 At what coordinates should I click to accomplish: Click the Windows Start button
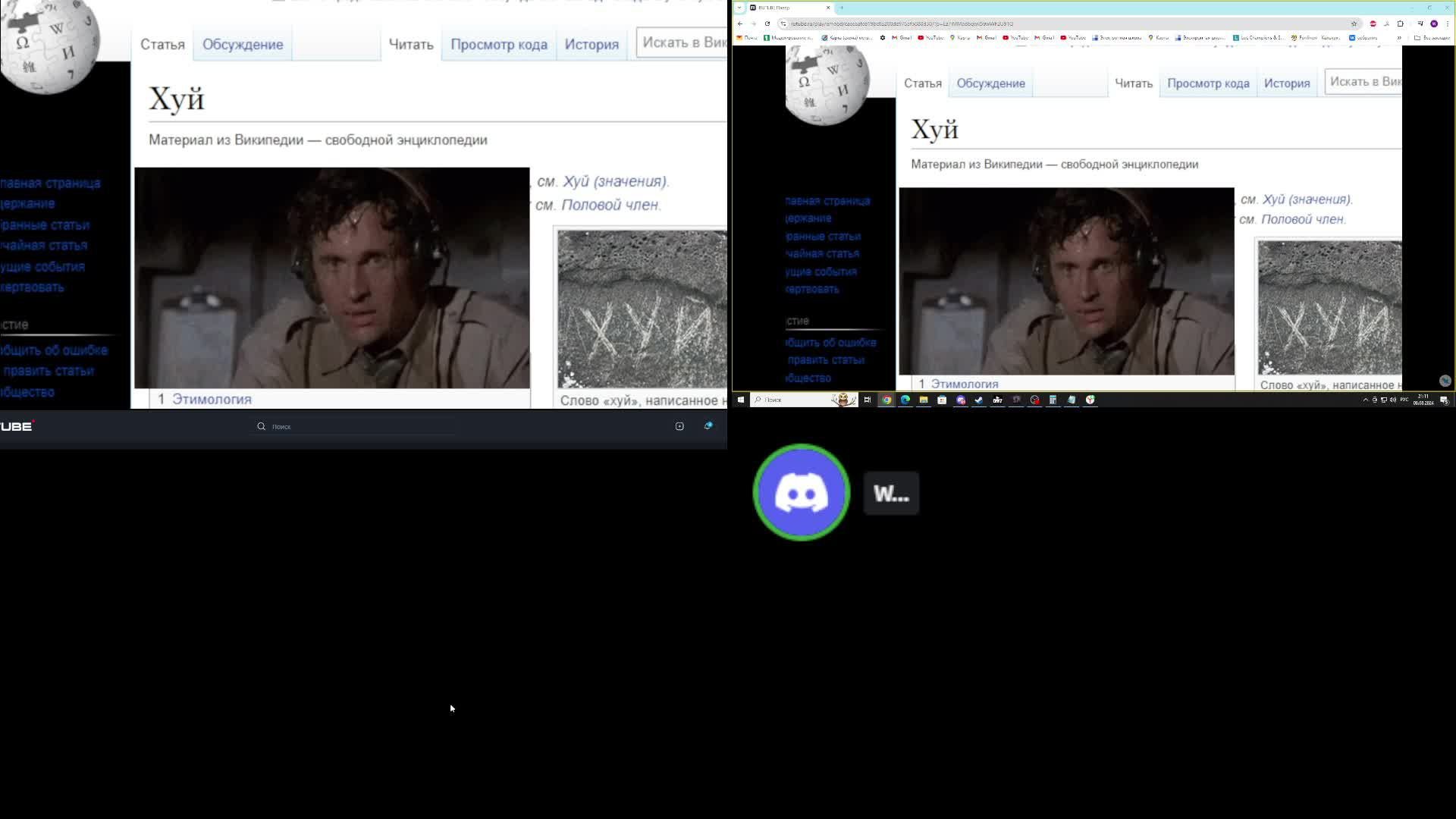(741, 400)
